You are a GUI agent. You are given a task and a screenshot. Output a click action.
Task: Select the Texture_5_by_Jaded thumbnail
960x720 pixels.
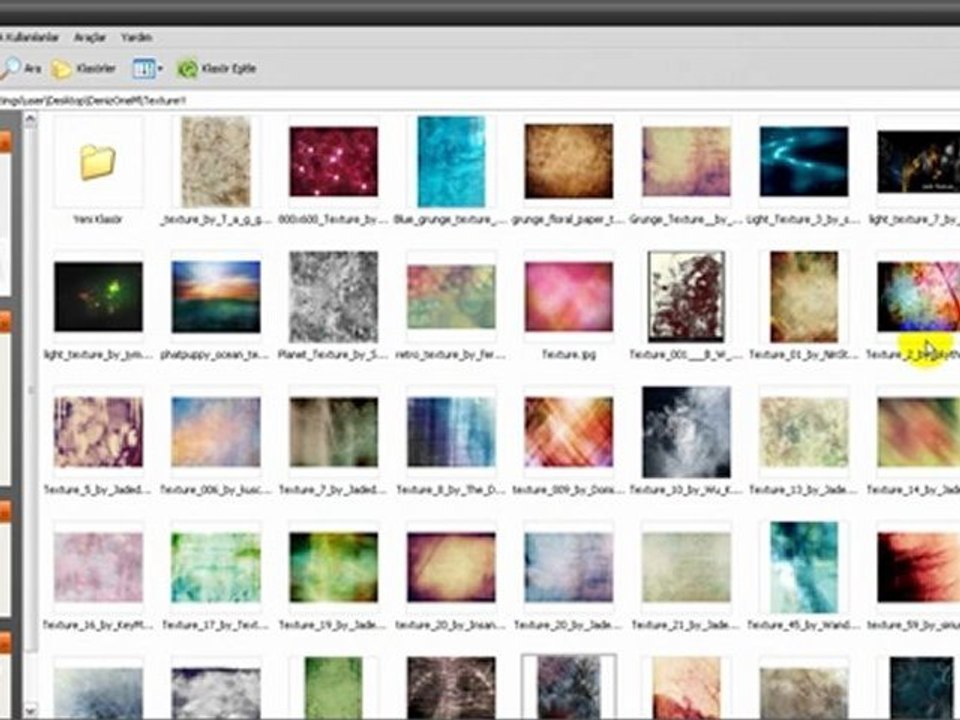98,432
